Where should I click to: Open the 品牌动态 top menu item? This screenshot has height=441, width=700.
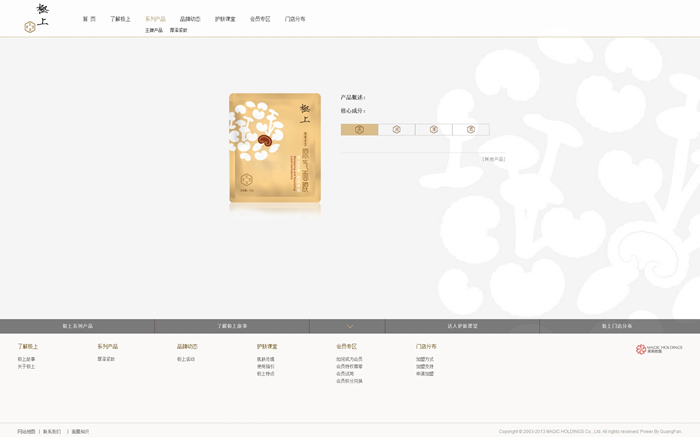(190, 19)
